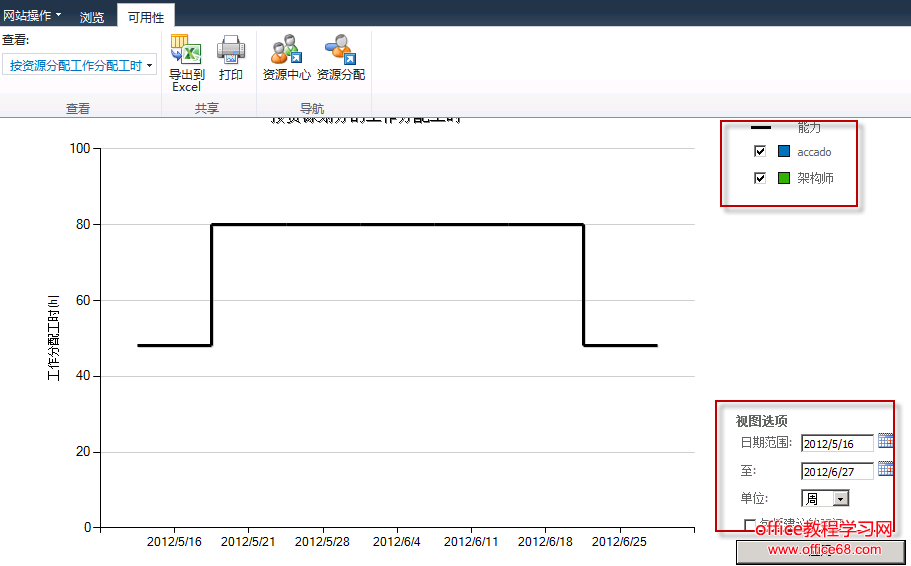Open the Resource Assignments (资源分配) icon
The width and height of the screenshot is (911, 566).
click(340, 49)
